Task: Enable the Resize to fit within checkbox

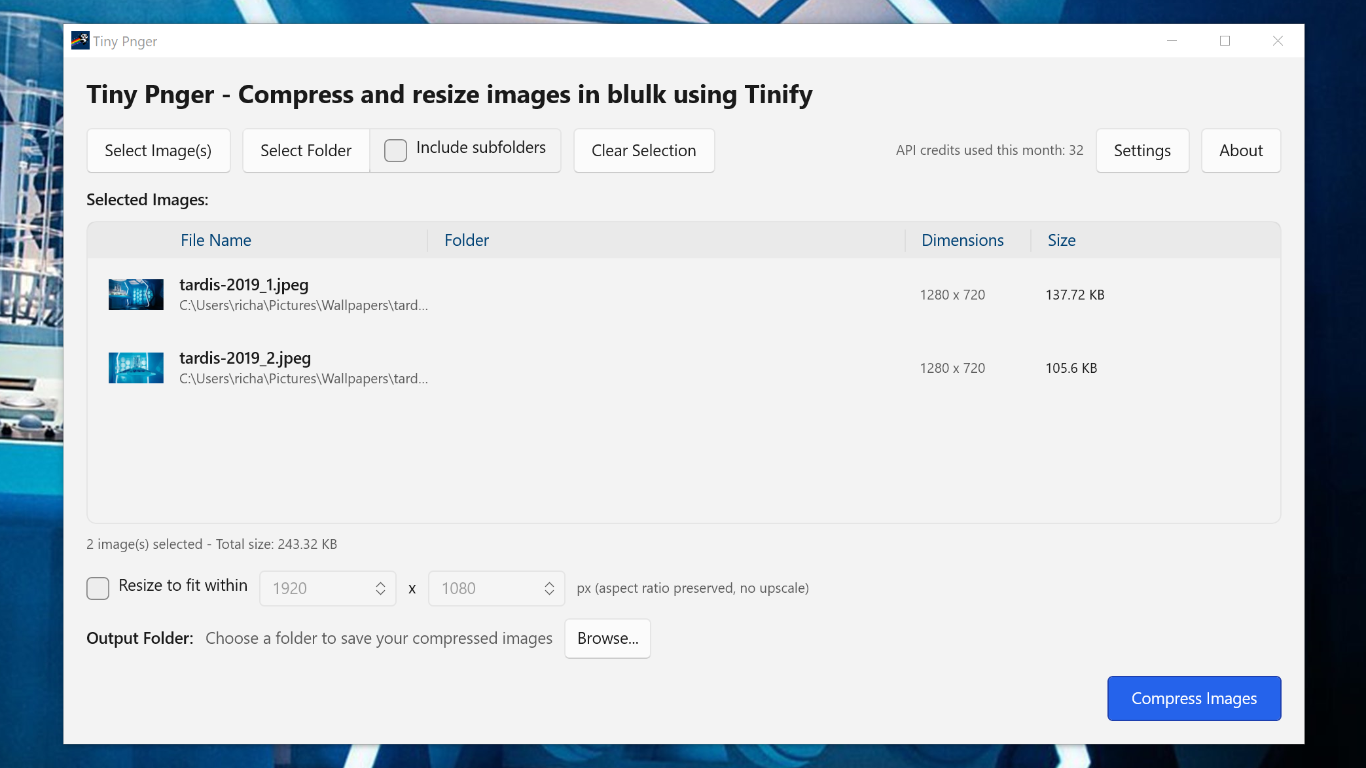Action: (x=98, y=588)
